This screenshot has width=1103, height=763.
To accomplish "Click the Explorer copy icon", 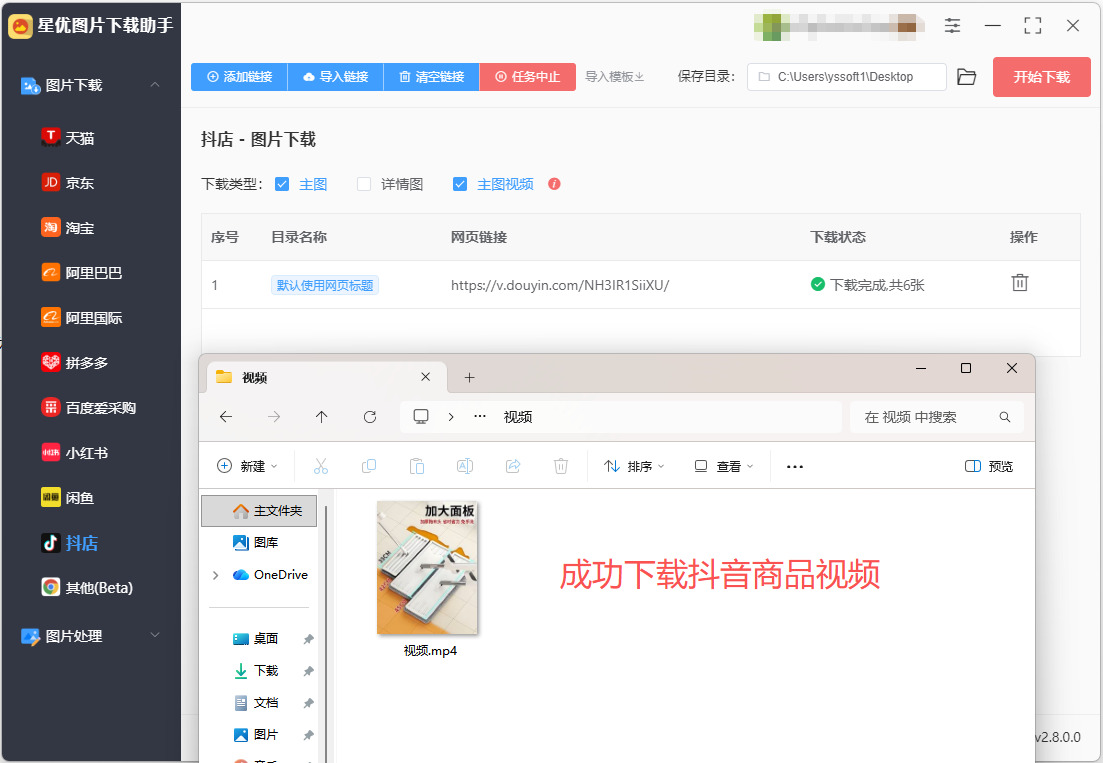I will (369, 466).
